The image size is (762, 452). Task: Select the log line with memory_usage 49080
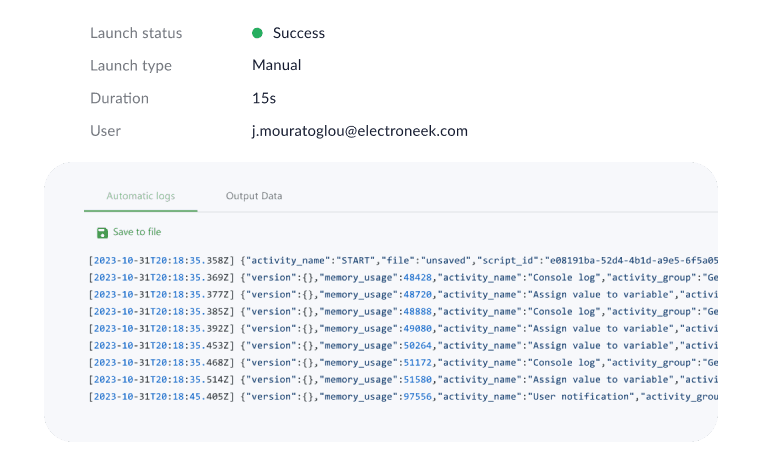pyautogui.click(x=400, y=328)
